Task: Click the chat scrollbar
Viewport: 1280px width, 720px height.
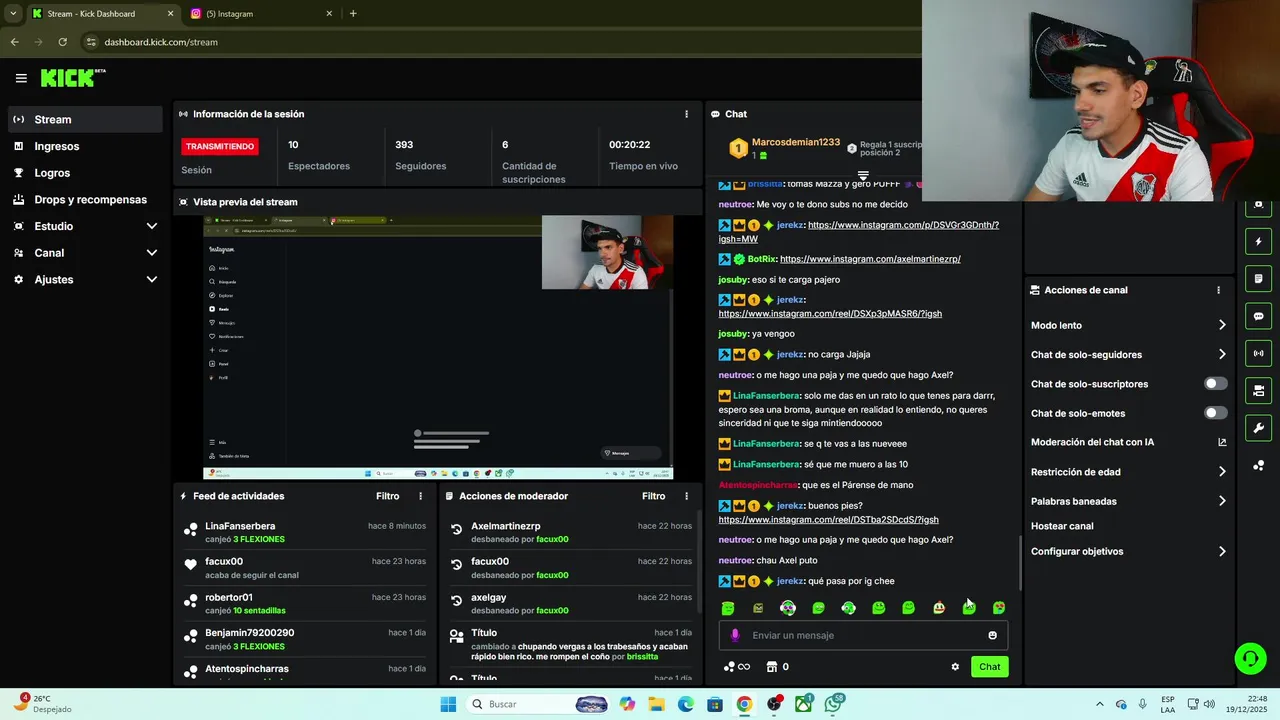Action: (x=1019, y=564)
